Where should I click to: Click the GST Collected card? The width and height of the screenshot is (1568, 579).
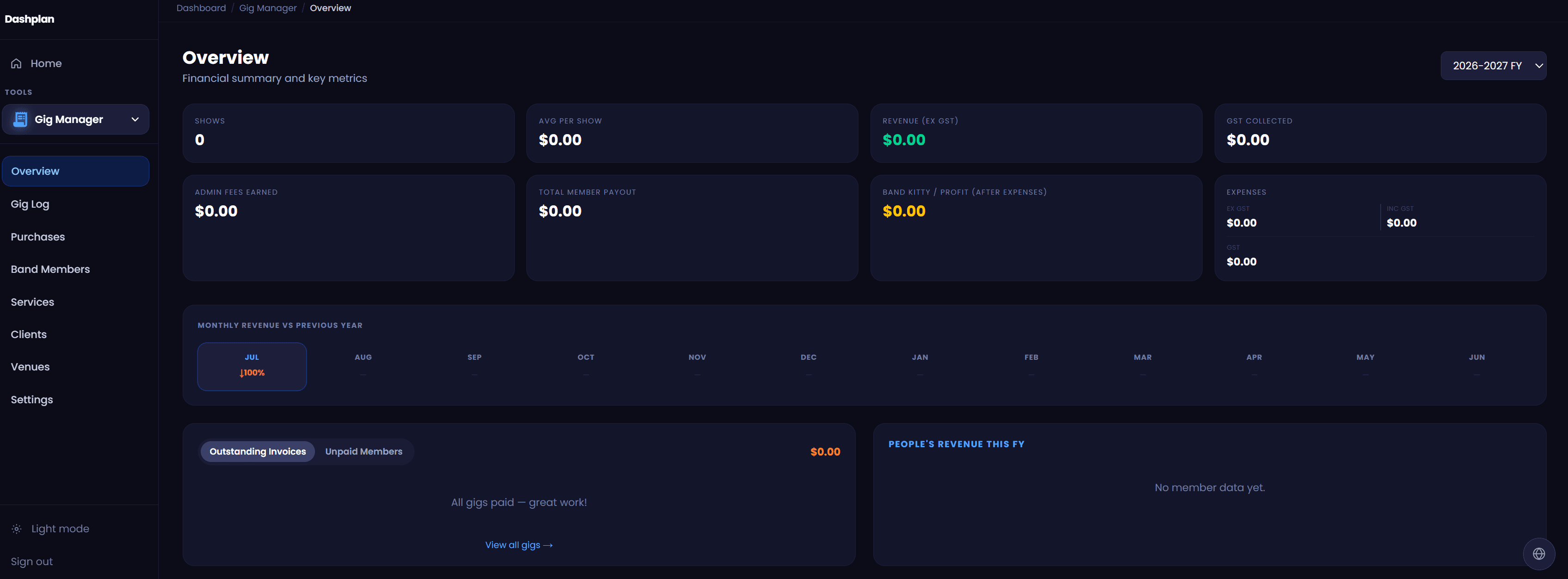point(1380,133)
